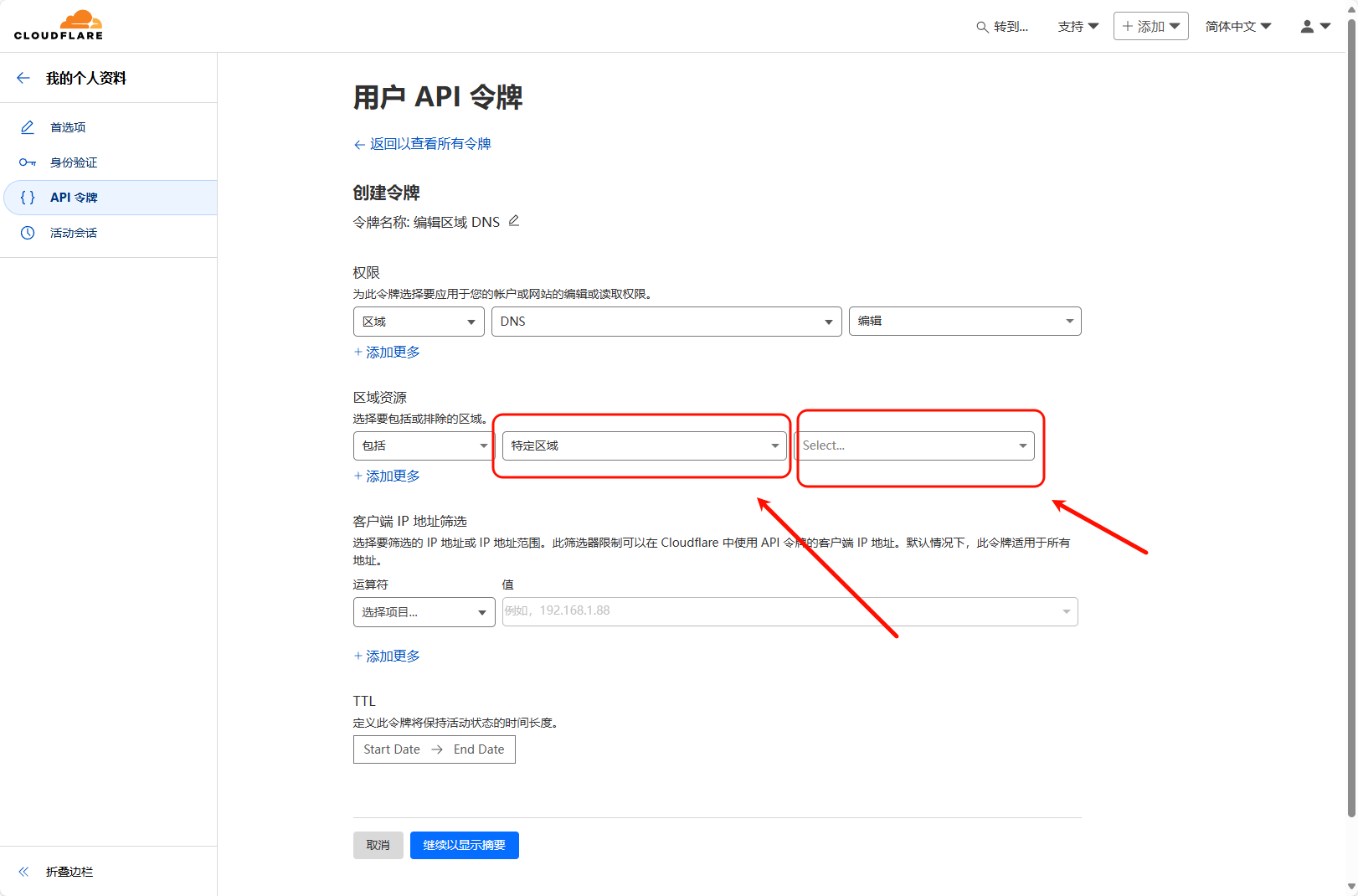Open the user account profile icon
Viewport: 1358px width, 896px height.
click(x=1307, y=27)
